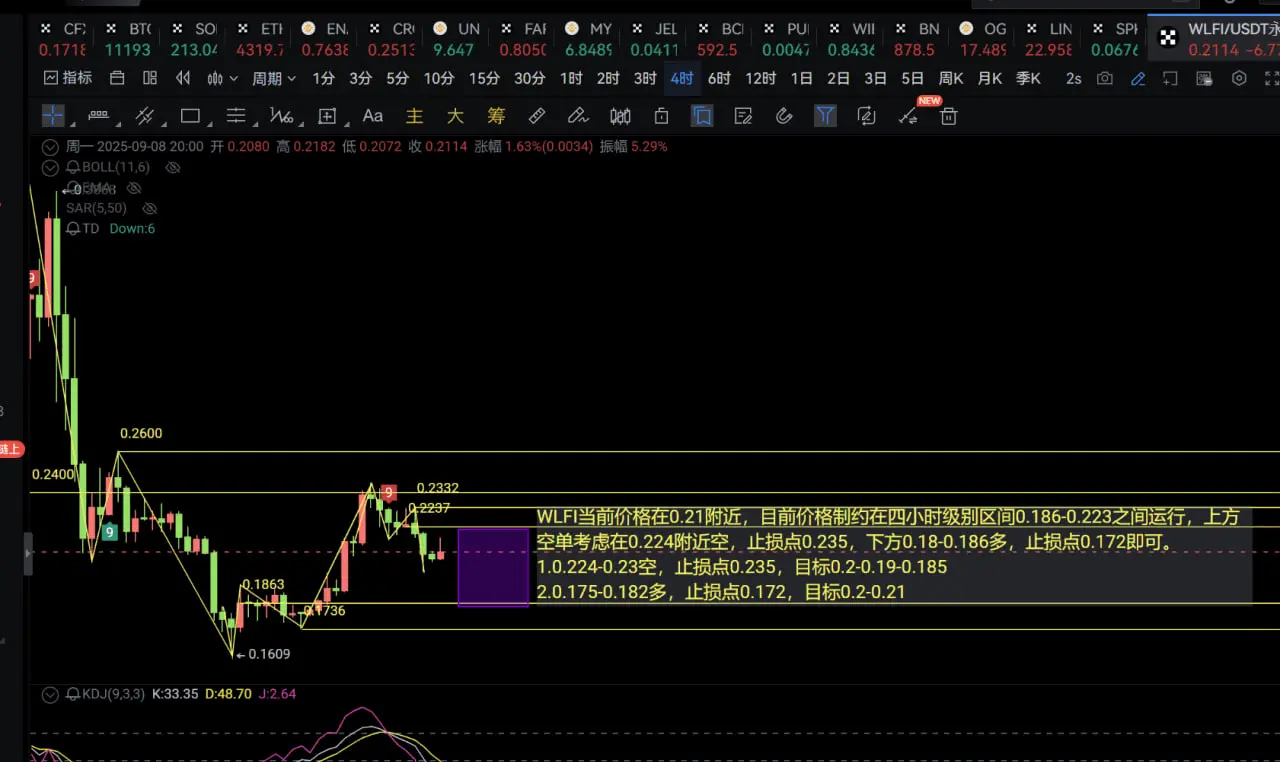
Task: Switch to the 15分 timeframe
Action: pyautogui.click(x=484, y=78)
